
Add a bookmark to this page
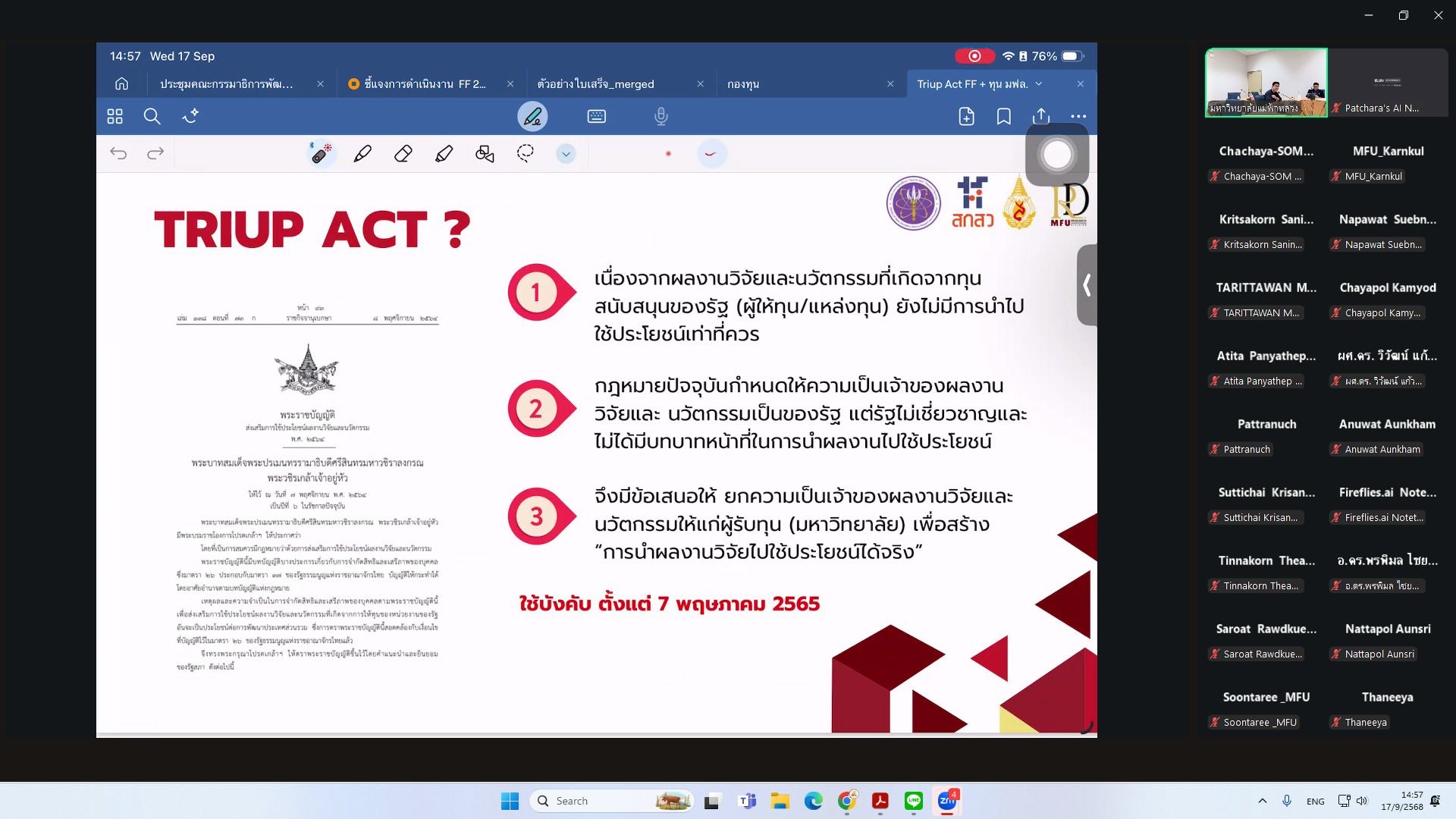pyautogui.click(x=1003, y=117)
